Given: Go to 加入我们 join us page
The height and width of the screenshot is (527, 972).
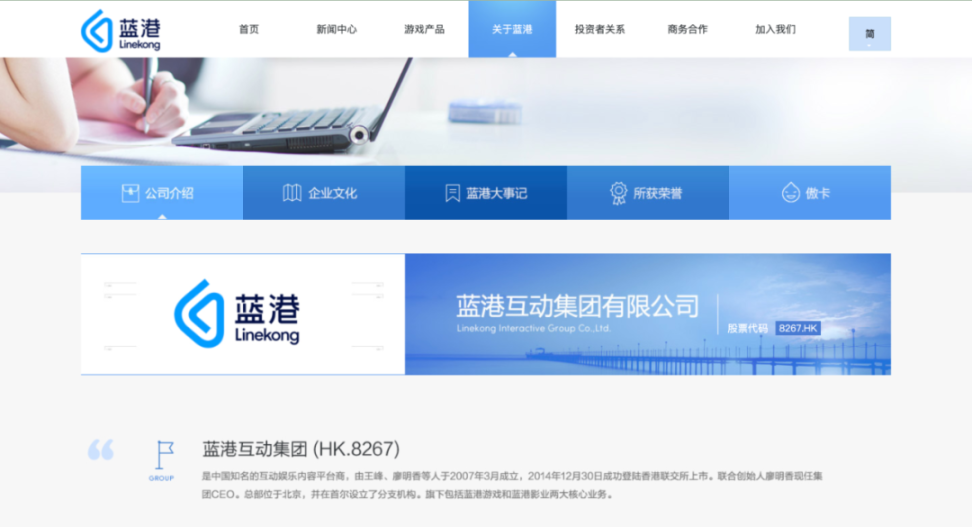Looking at the screenshot, I should [775, 29].
